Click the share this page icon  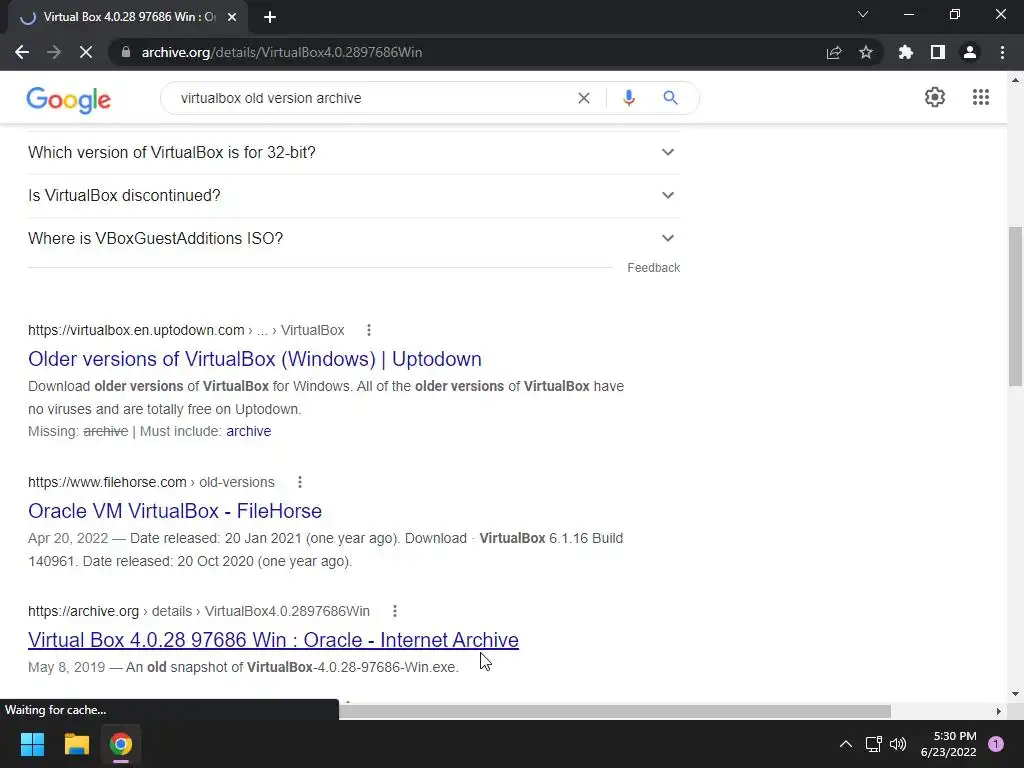point(834,52)
